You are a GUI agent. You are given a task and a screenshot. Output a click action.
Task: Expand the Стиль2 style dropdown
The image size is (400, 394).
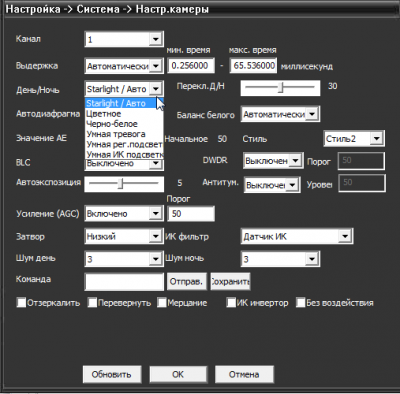(354, 138)
